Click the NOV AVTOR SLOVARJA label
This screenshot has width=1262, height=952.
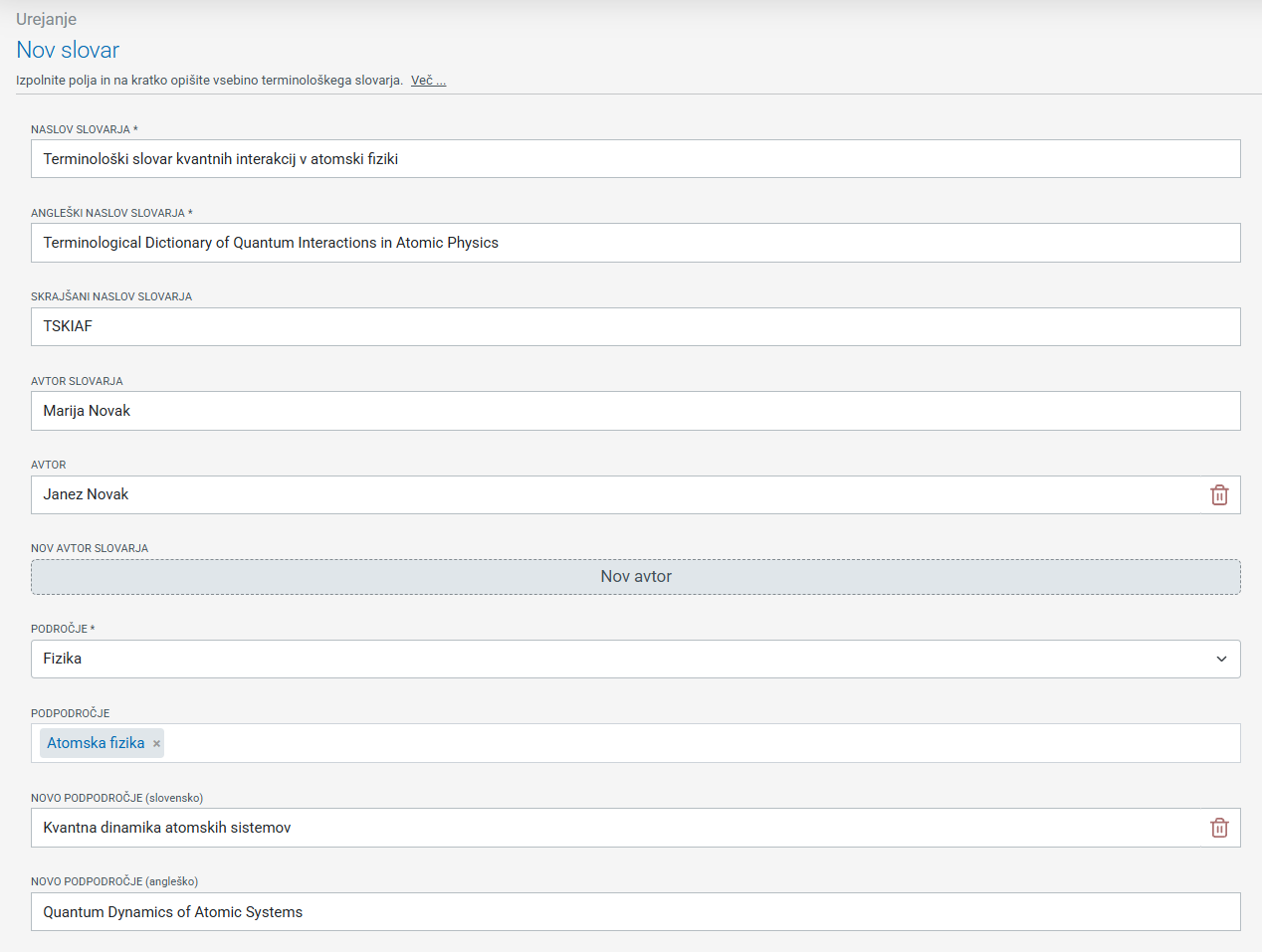click(90, 548)
